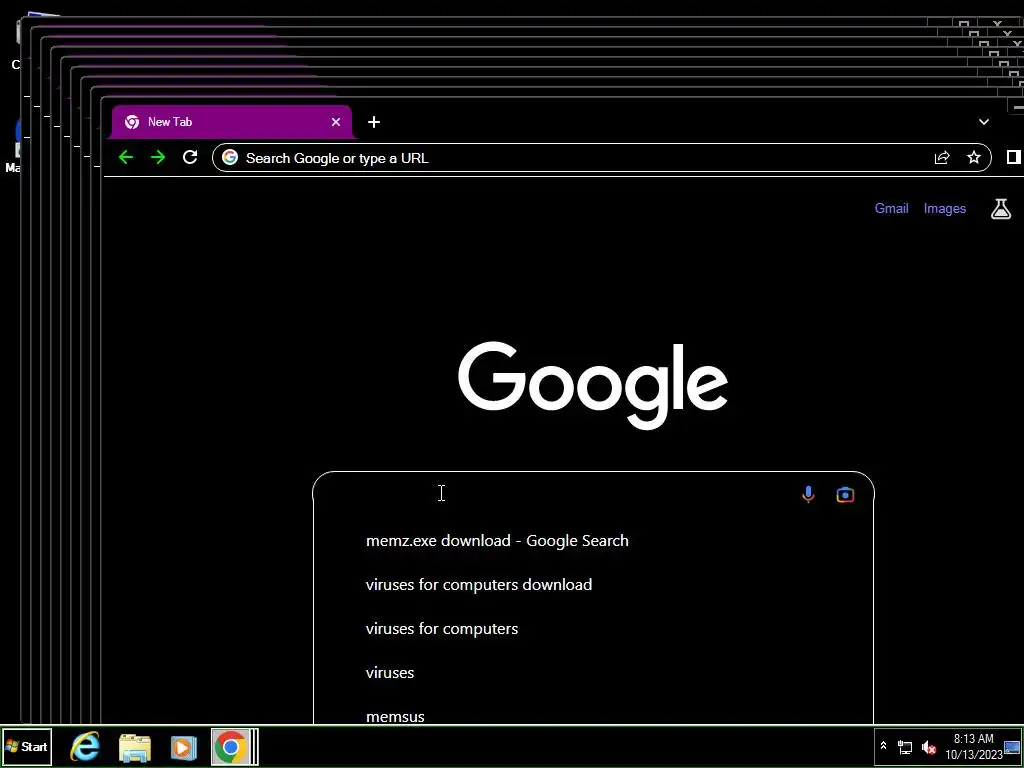Open the Gmail link

pos(891,208)
